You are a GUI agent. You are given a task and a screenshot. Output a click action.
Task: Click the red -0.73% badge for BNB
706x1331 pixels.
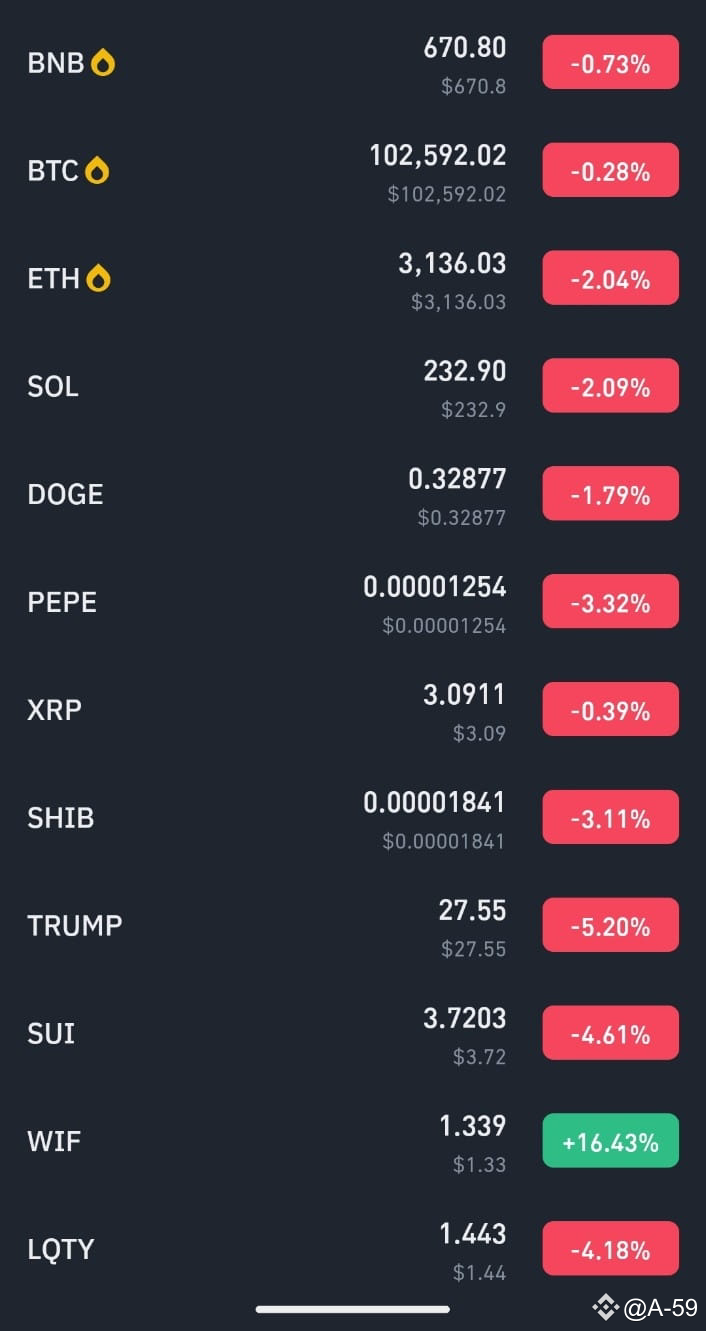coord(610,61)
